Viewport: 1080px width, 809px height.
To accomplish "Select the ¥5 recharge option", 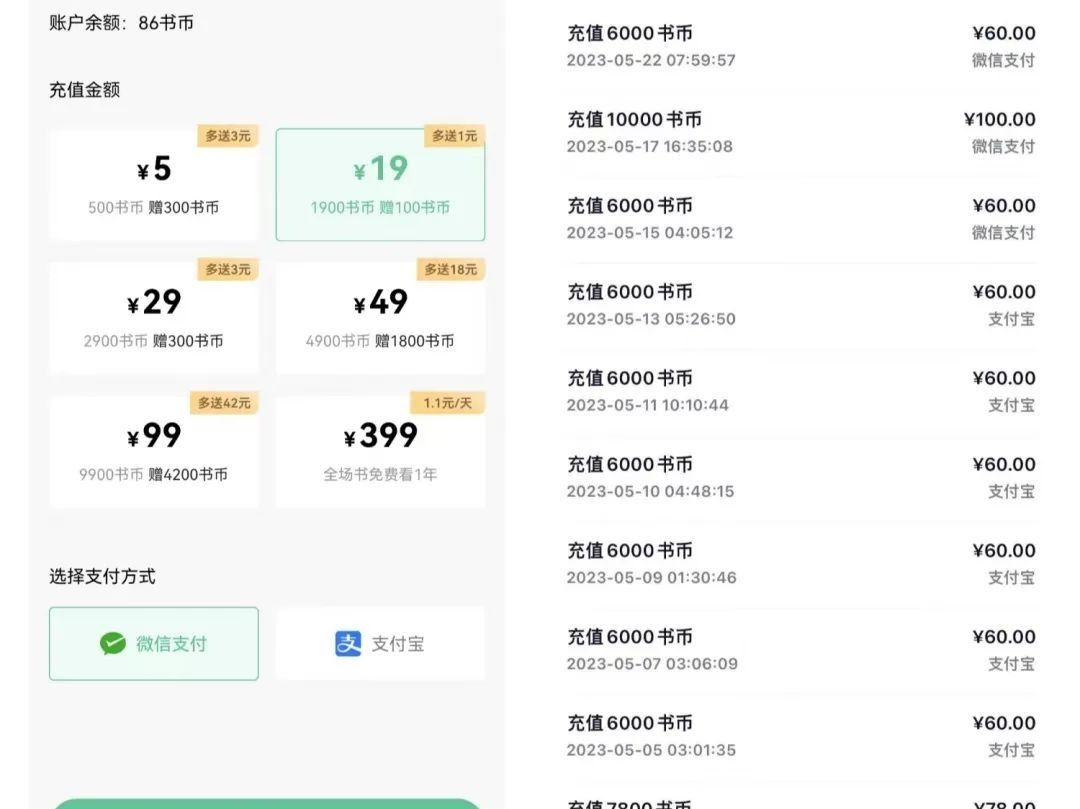I will pos(153,185).
